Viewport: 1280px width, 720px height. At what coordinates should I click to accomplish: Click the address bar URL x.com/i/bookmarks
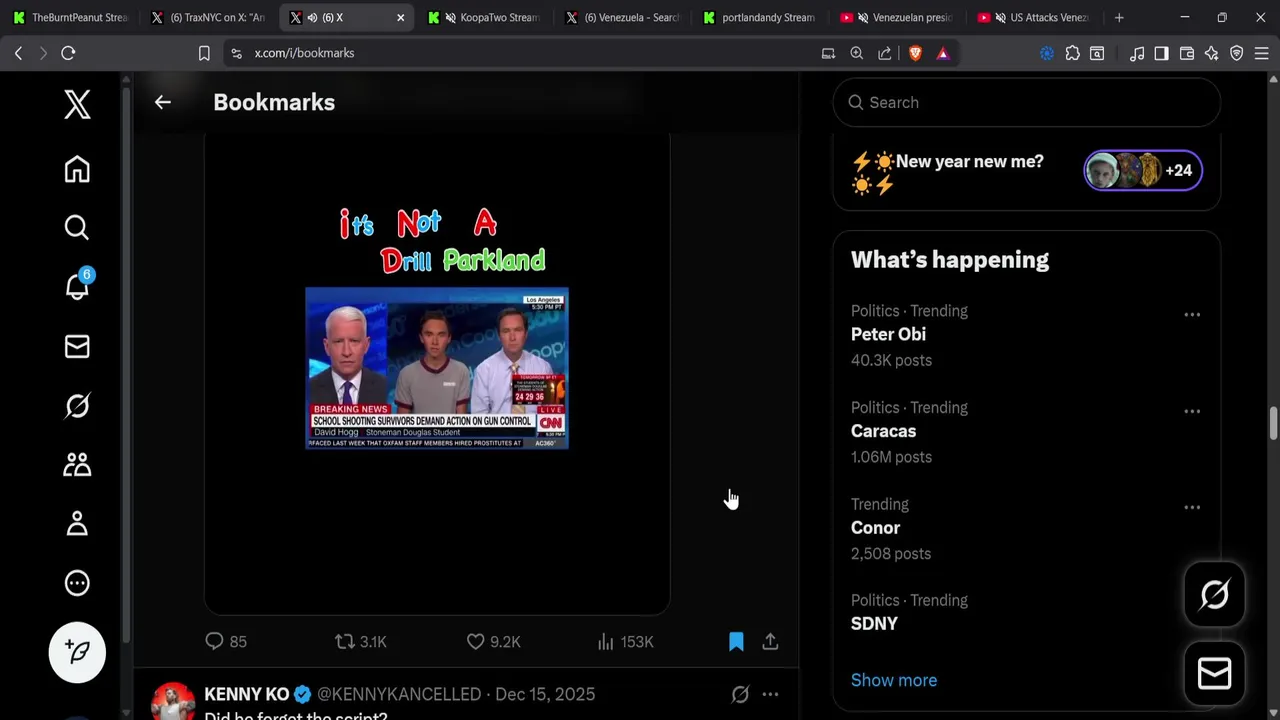[304, 53]
